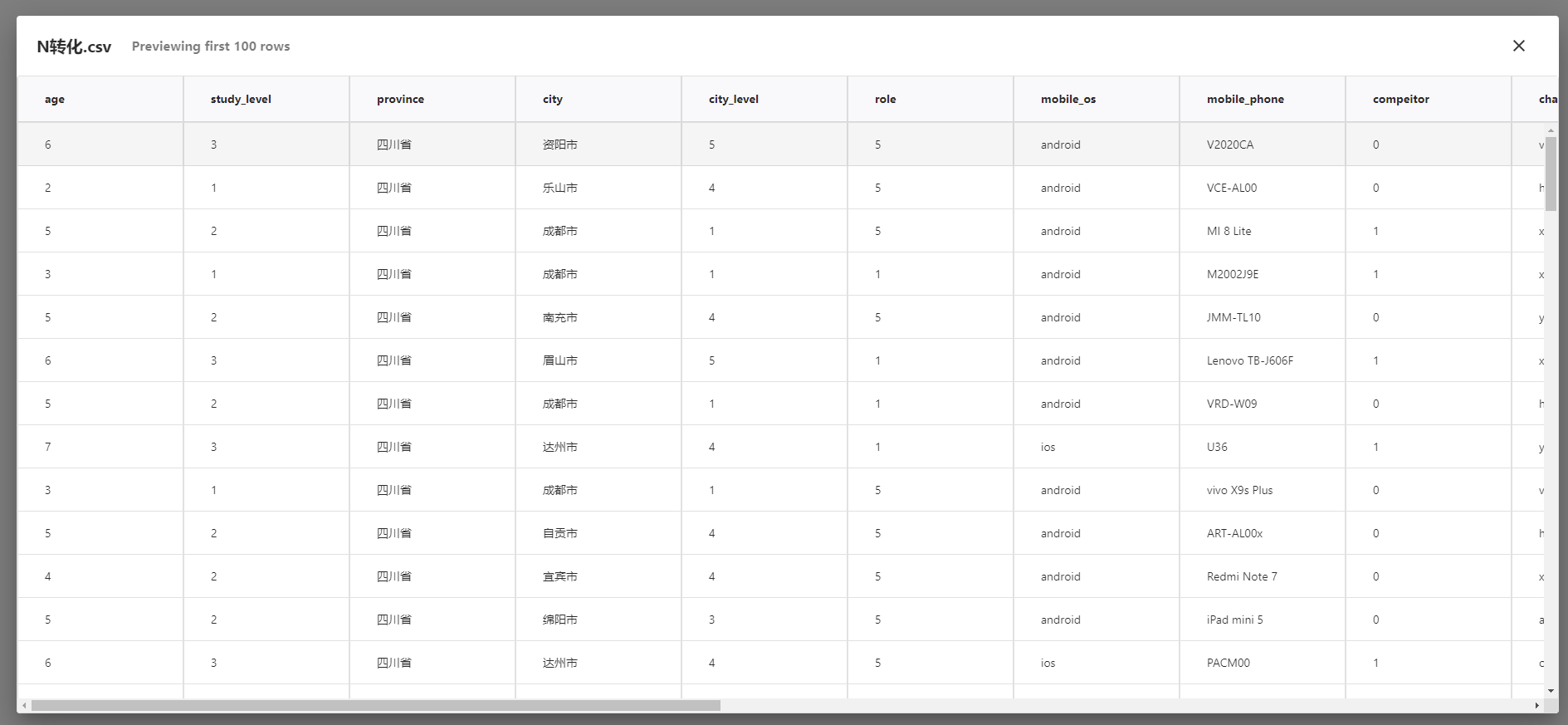Click the vertical scrollbar down arrow
Image resolution: width=1568 pixels, height=725 pixels.
point(1551,690)
